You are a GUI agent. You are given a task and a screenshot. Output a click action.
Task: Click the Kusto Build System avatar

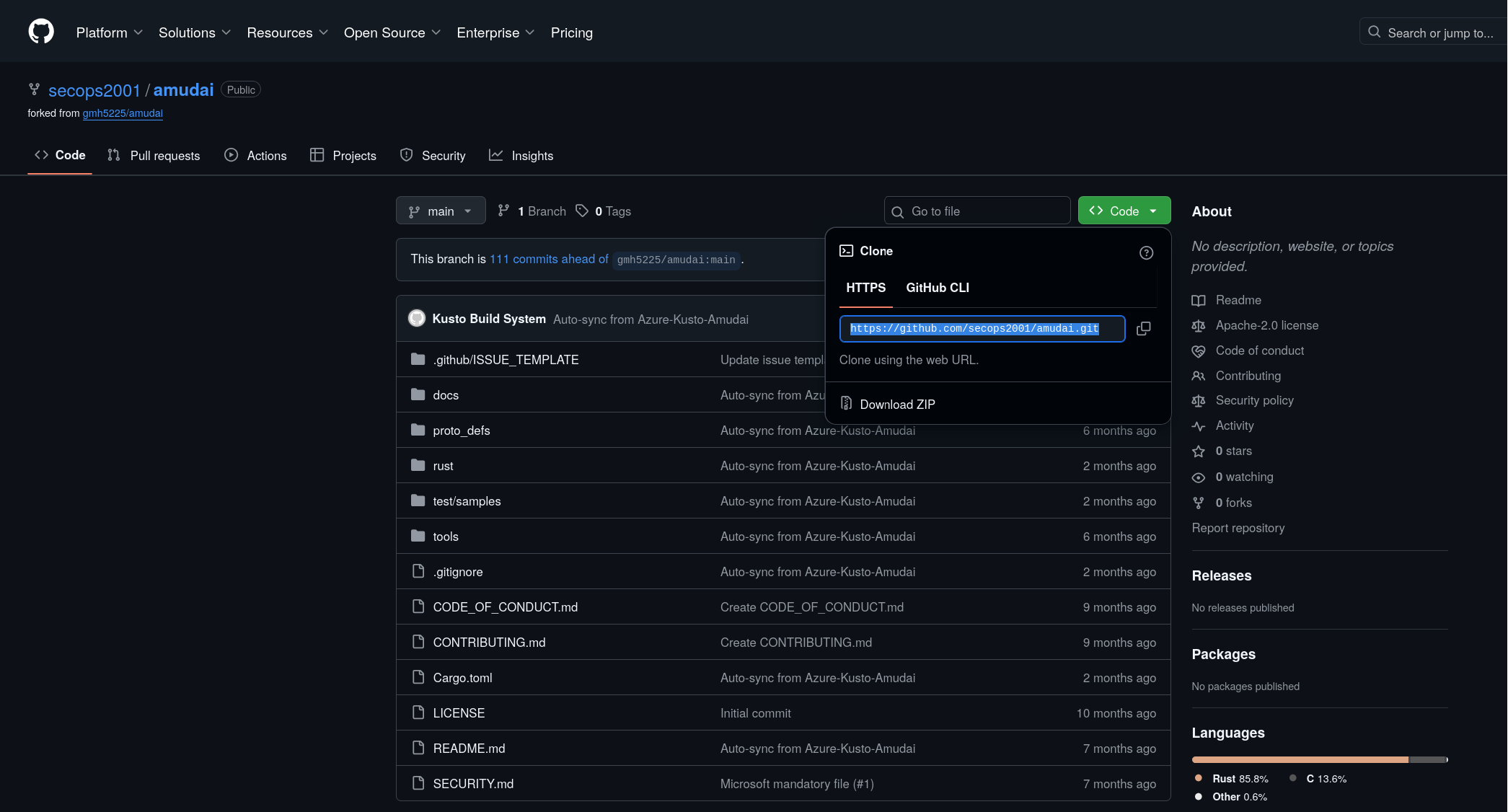coord(417,319)
